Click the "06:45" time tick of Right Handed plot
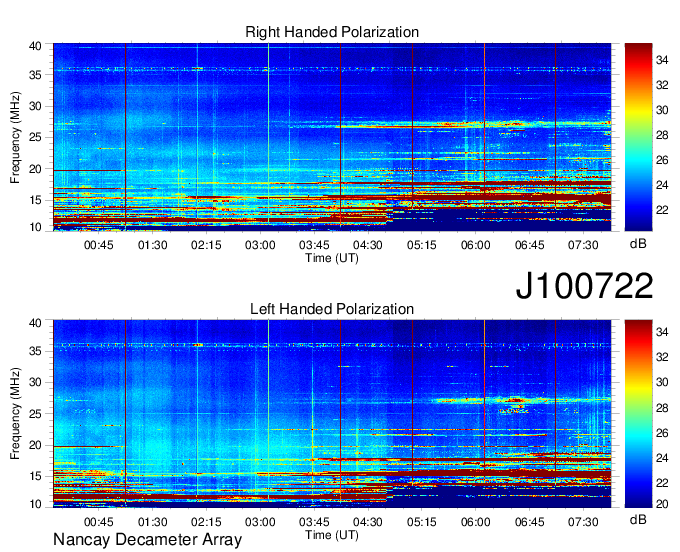 [x=530, y=245]
